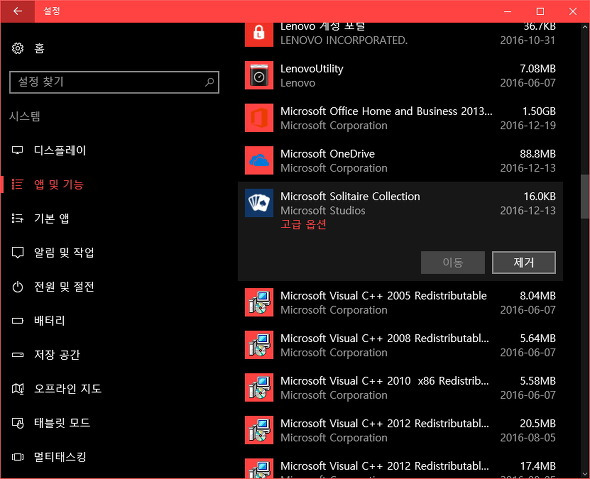Click the 1.50GB size value

539,111
